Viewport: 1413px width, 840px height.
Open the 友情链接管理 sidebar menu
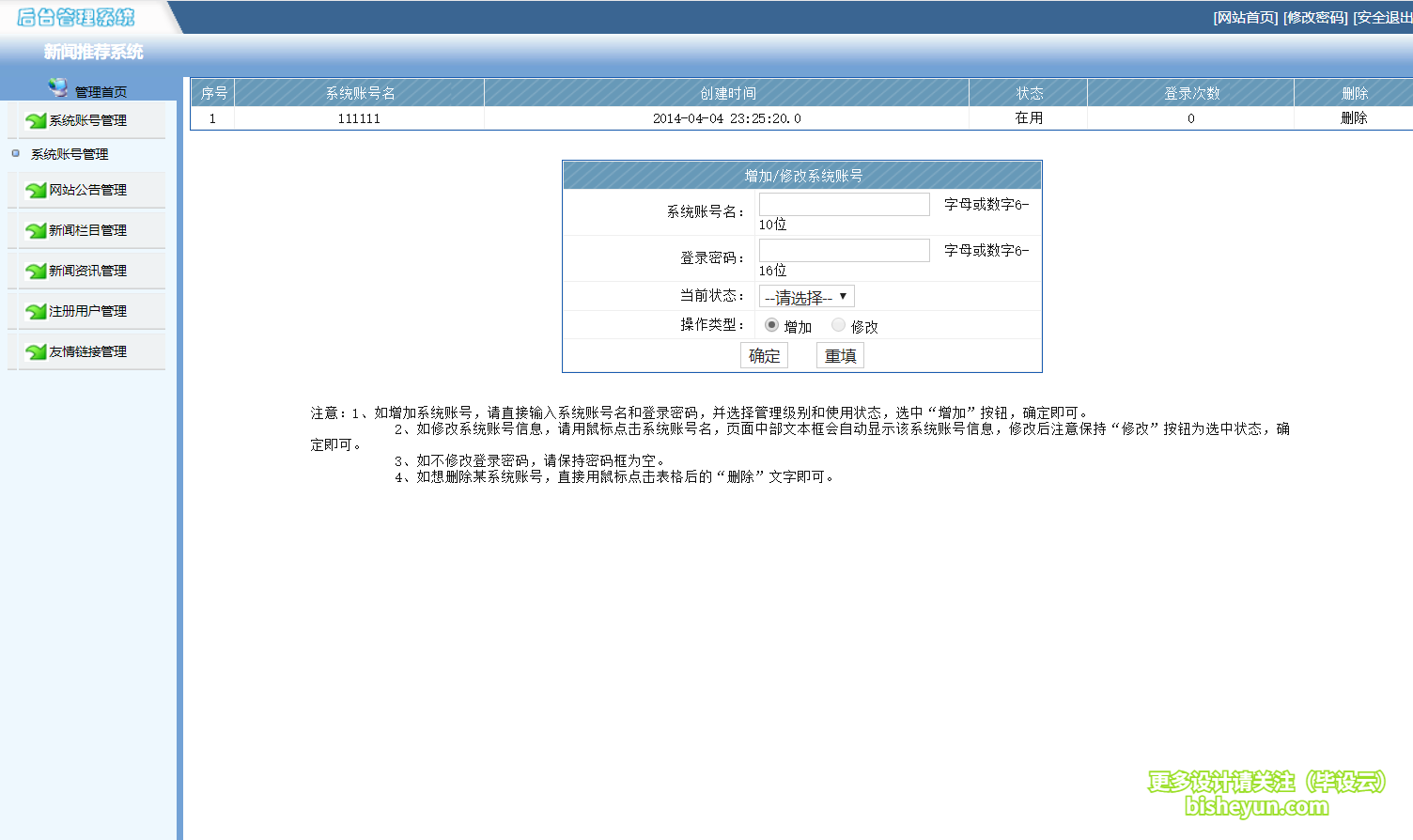point(87,351)
